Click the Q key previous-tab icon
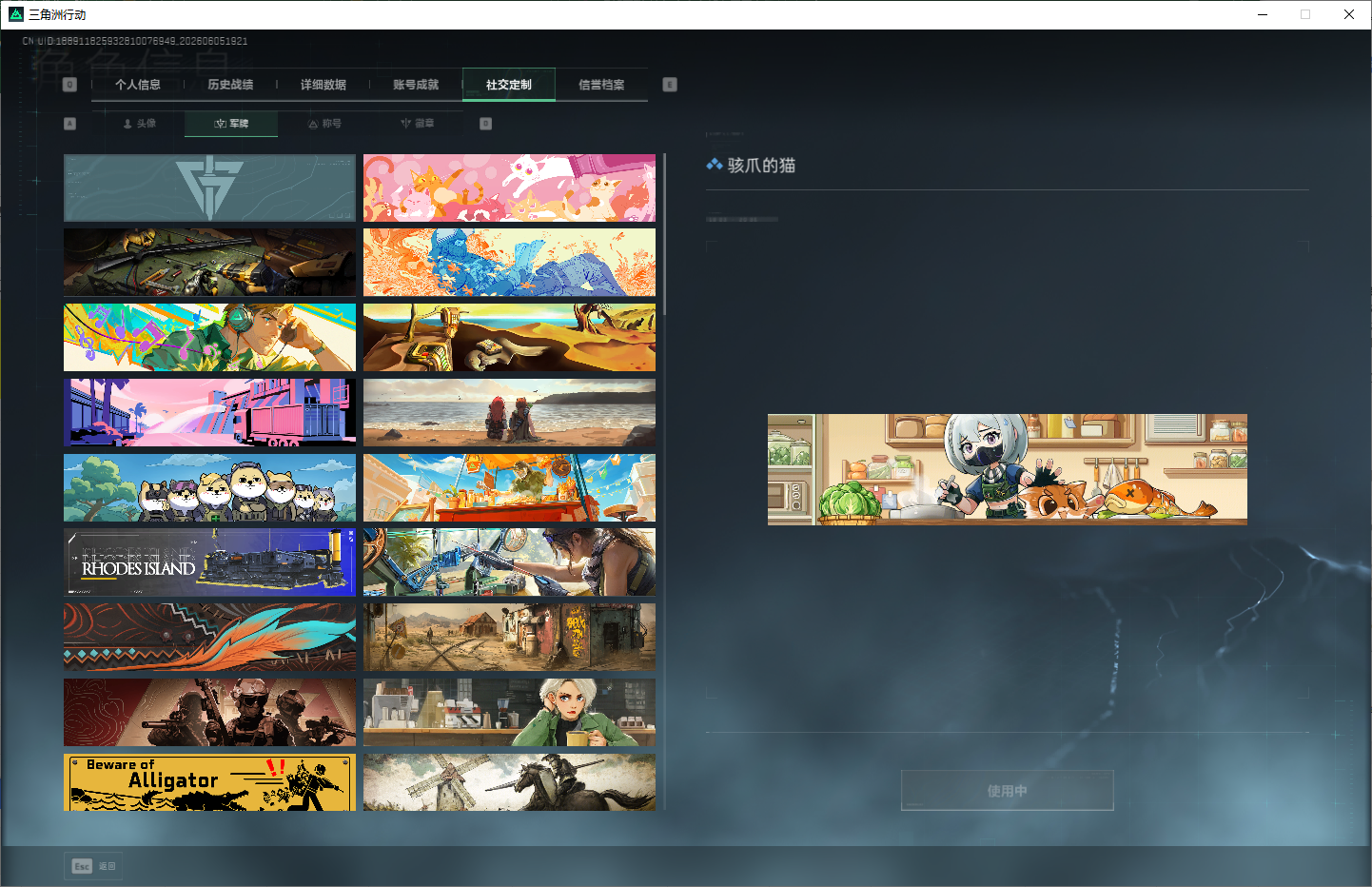Image resolution: width=1372 pixels, height=887 pixels. click(x=69, y=85)
